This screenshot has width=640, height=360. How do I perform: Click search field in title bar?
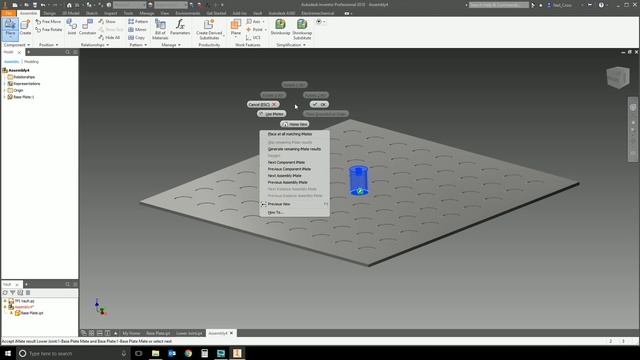click(x=499, y=5)
